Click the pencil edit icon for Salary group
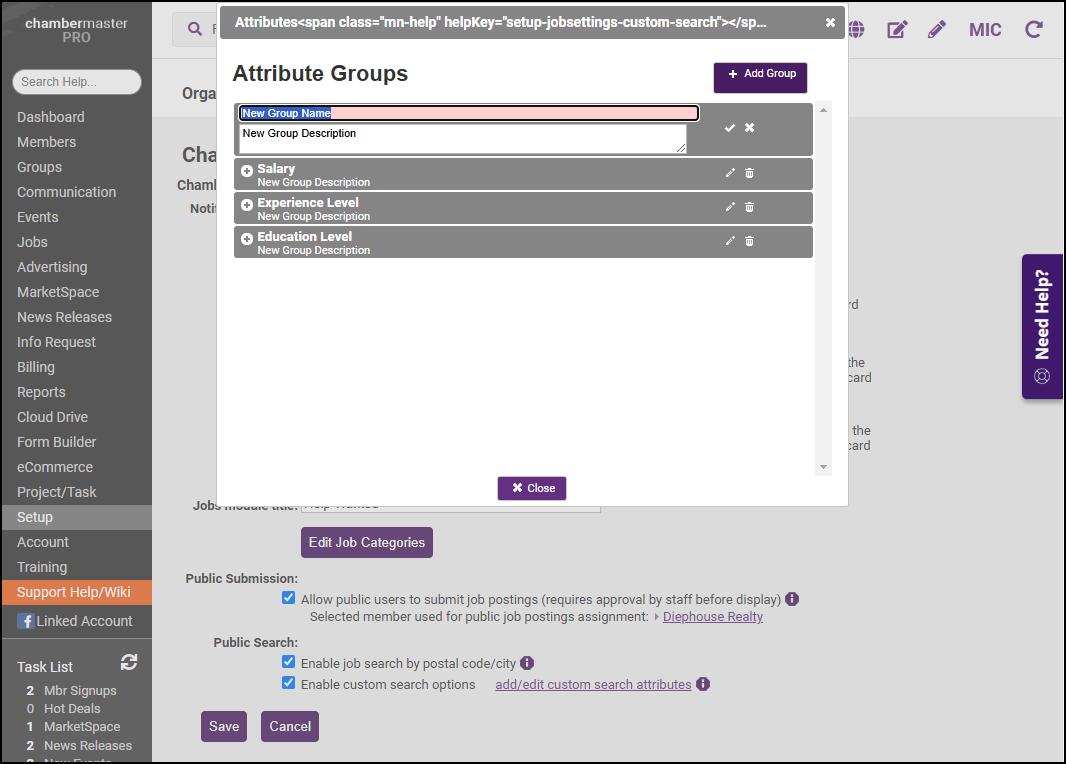Image resolution: width=1066 pixels, height=764 pixels. (x=730, y=173)
